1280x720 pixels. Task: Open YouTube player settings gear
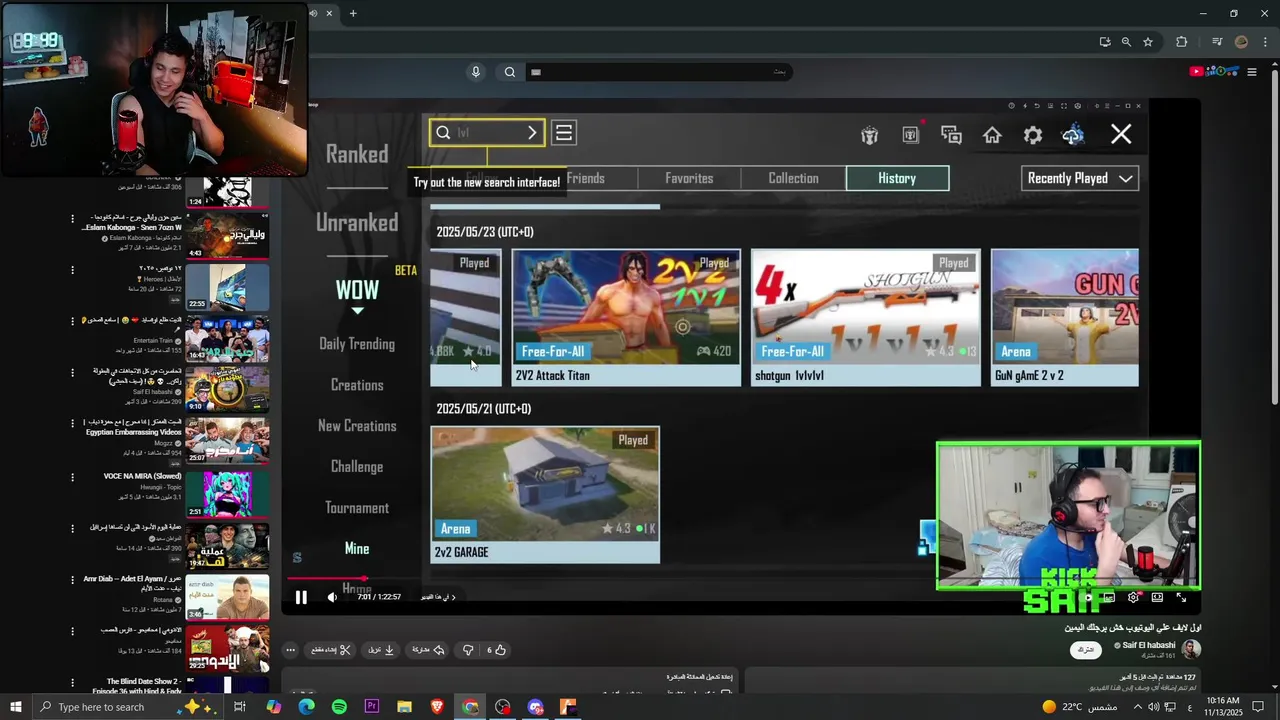tap(1133, 598)
